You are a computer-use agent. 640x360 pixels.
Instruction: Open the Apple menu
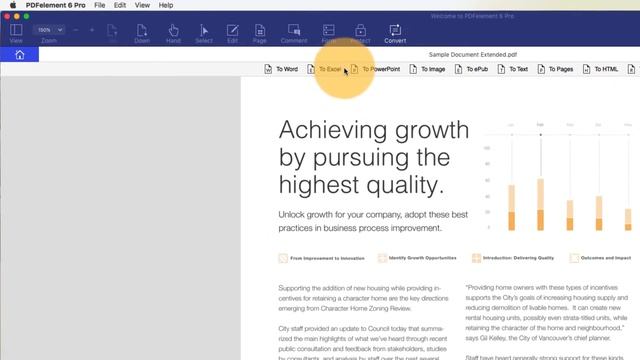[13, 5]
